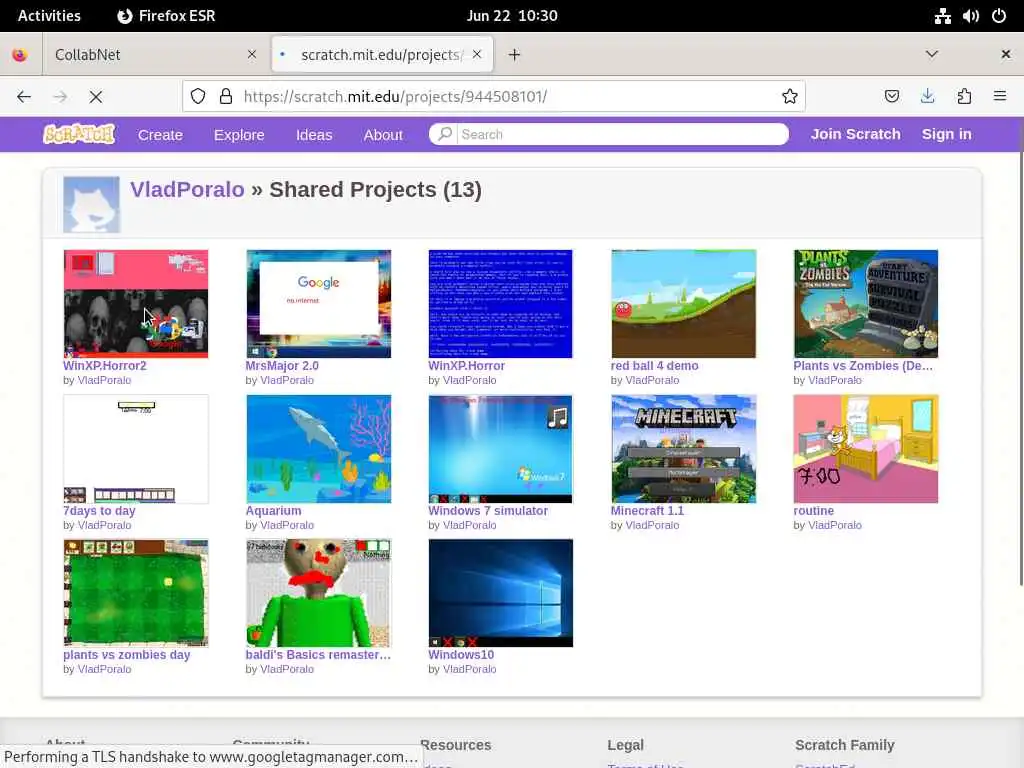Image resolution: width=1024 pixels, height=768 pixels.
Task: Click the routine title link
Action: coord(814,511)
